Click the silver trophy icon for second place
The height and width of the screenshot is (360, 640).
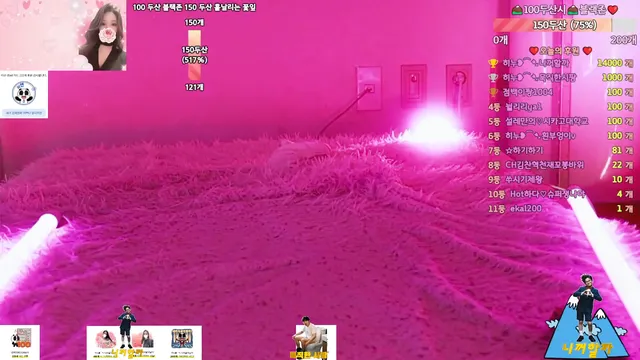[x=493, y=78]
